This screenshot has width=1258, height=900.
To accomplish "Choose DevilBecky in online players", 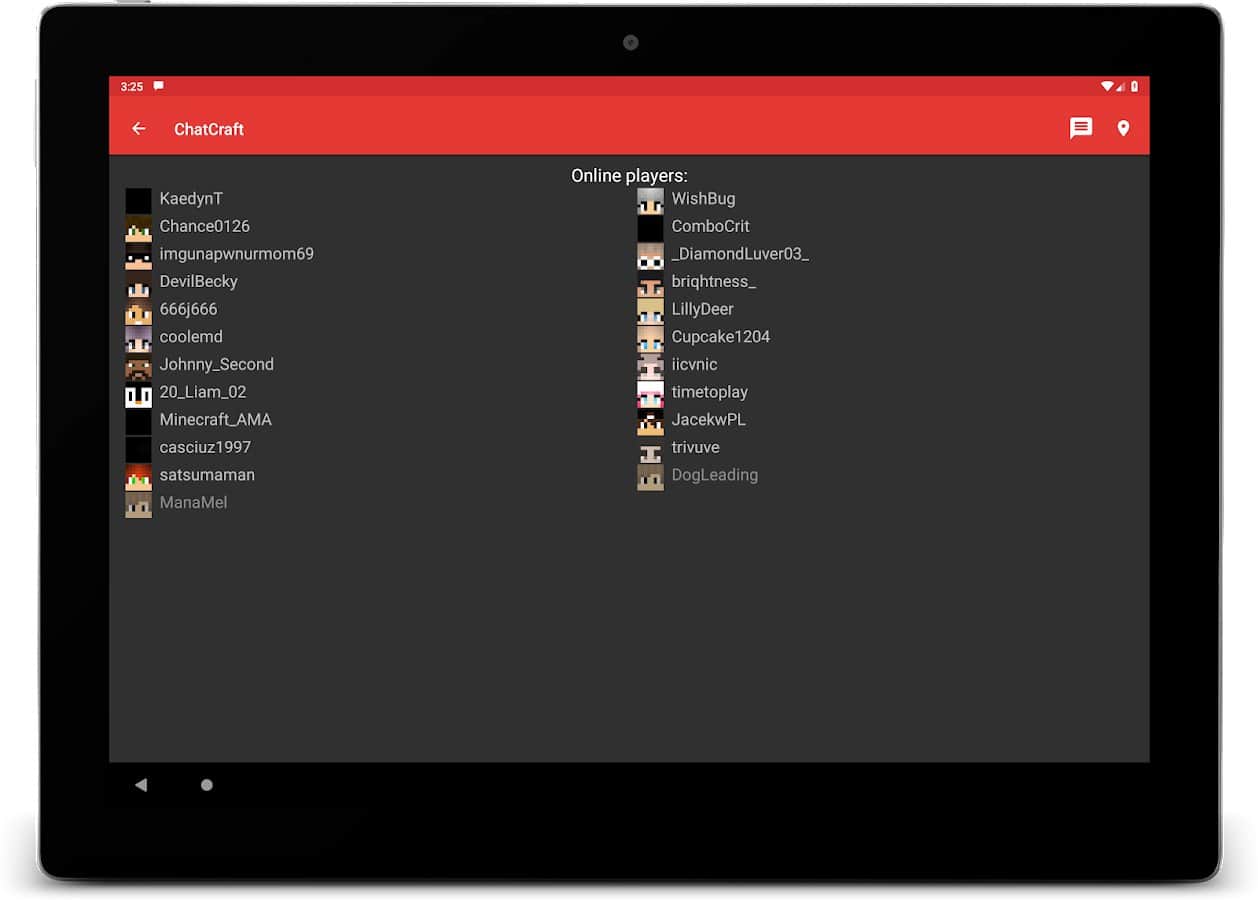I will [x=198, y=282].
